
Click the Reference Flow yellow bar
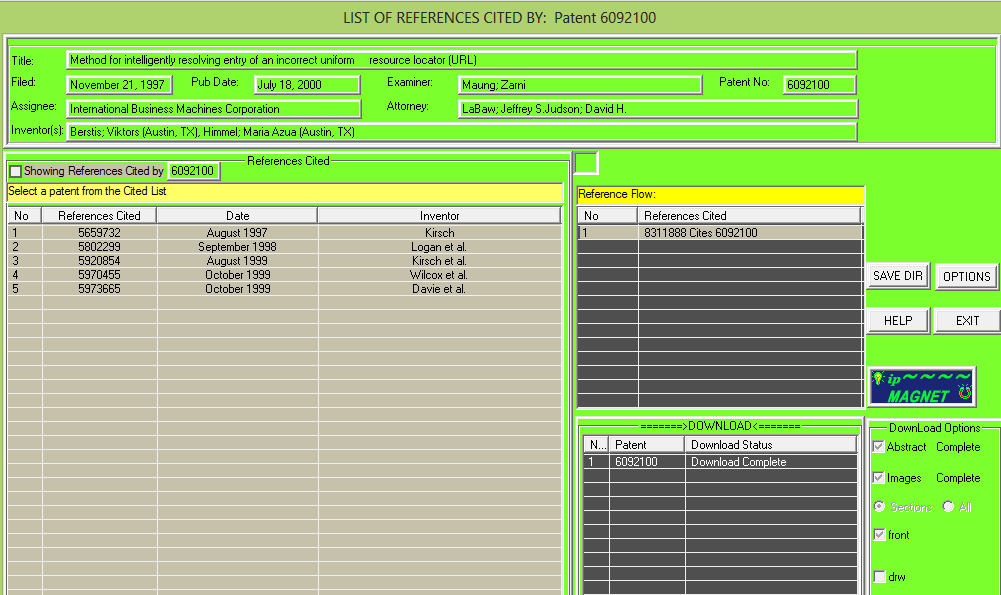pos(720,194)
